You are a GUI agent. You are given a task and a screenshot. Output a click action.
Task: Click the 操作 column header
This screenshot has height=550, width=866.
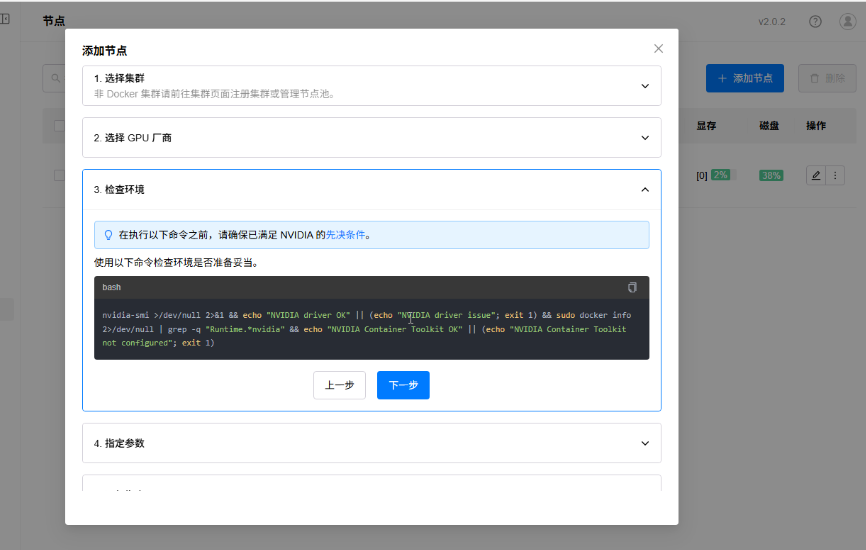pyautogui.click(x=816, y=126)
